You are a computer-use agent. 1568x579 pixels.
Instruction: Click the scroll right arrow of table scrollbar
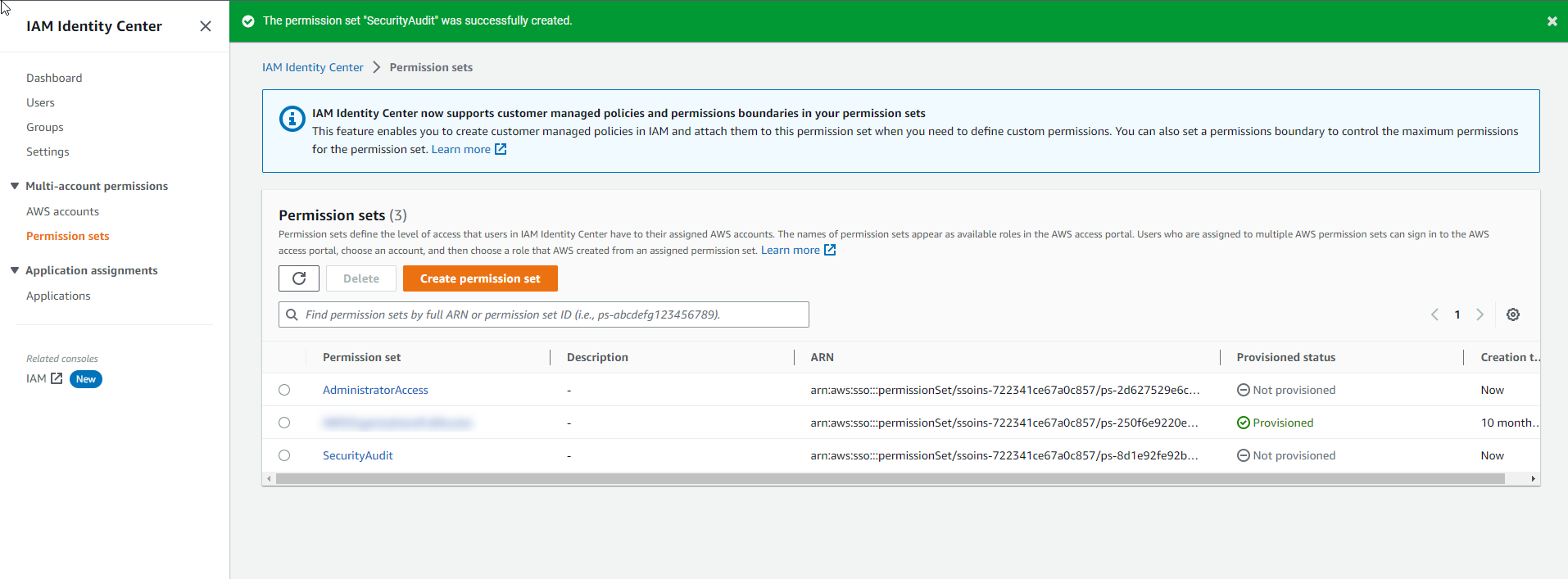1534,478
